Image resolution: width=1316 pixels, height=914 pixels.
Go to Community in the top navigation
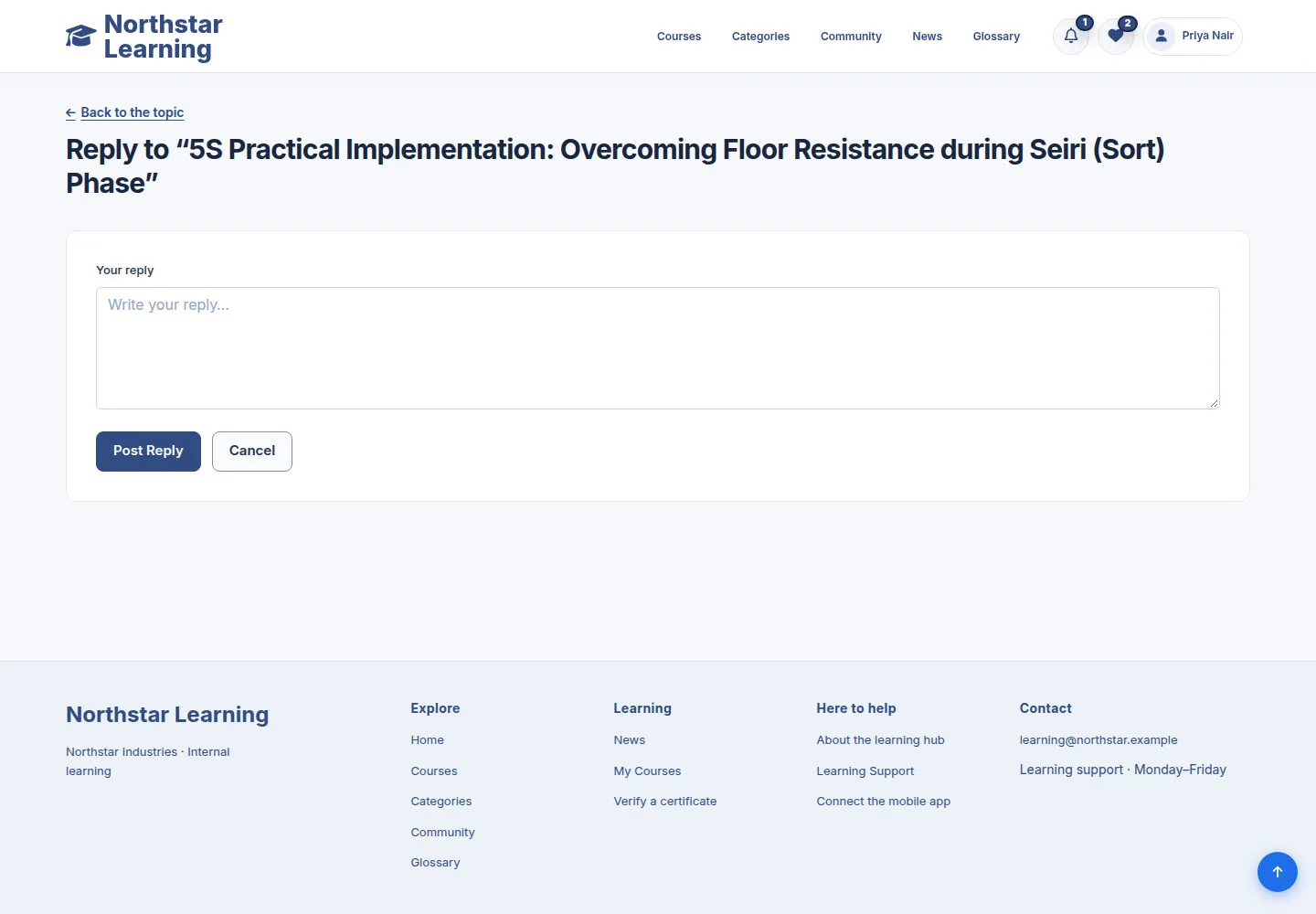coord(851,37)
